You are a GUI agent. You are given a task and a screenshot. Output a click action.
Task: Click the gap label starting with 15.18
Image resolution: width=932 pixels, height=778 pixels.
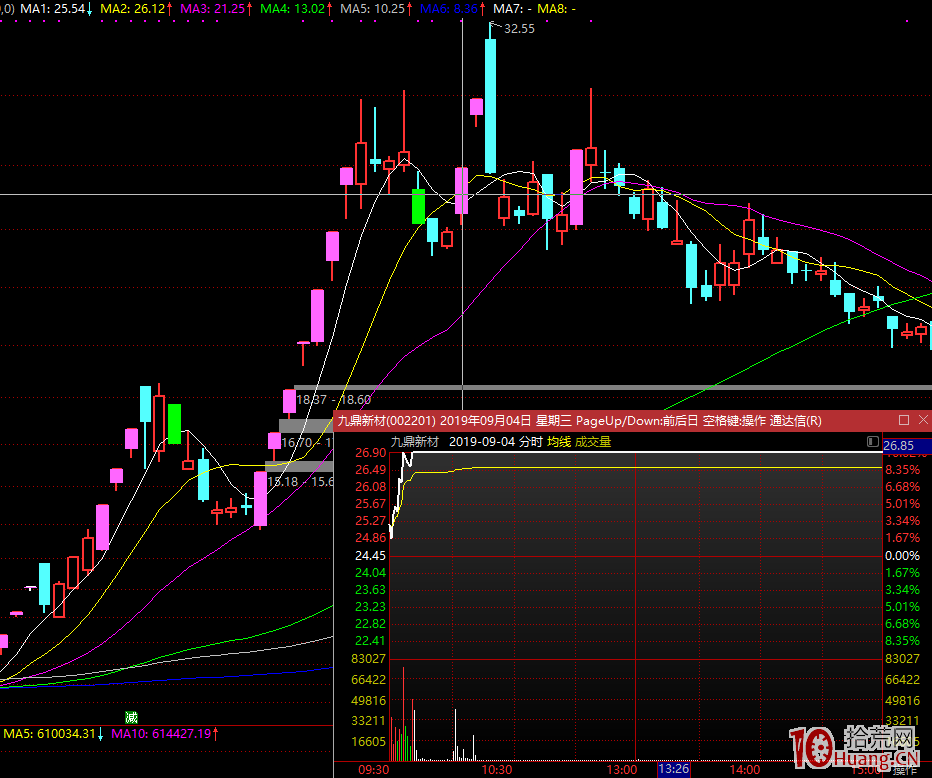click(301, 481)
